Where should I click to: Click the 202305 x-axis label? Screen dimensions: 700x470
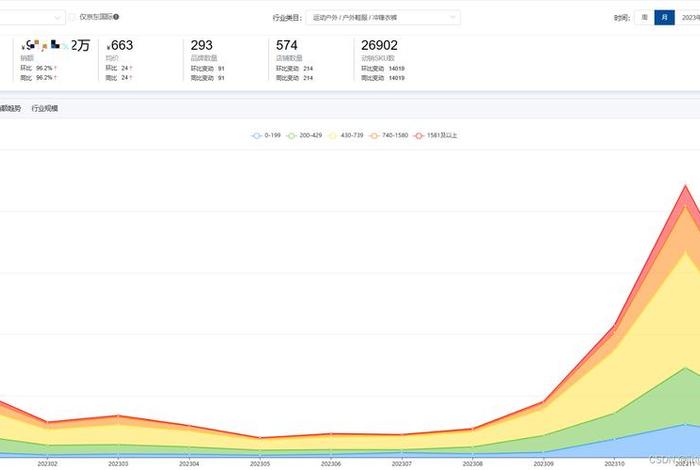point(260,463)
